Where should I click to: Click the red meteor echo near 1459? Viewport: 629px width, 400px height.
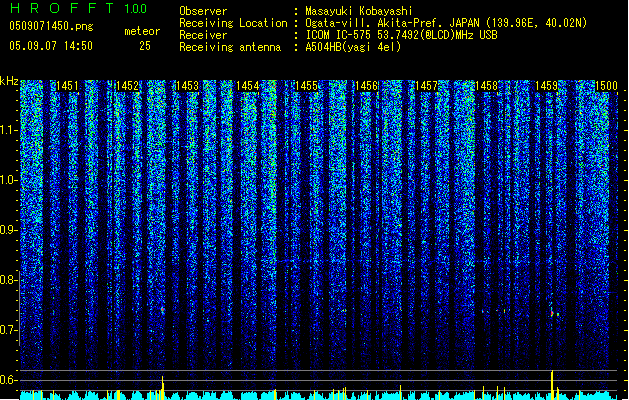click(x=552, y=313)
